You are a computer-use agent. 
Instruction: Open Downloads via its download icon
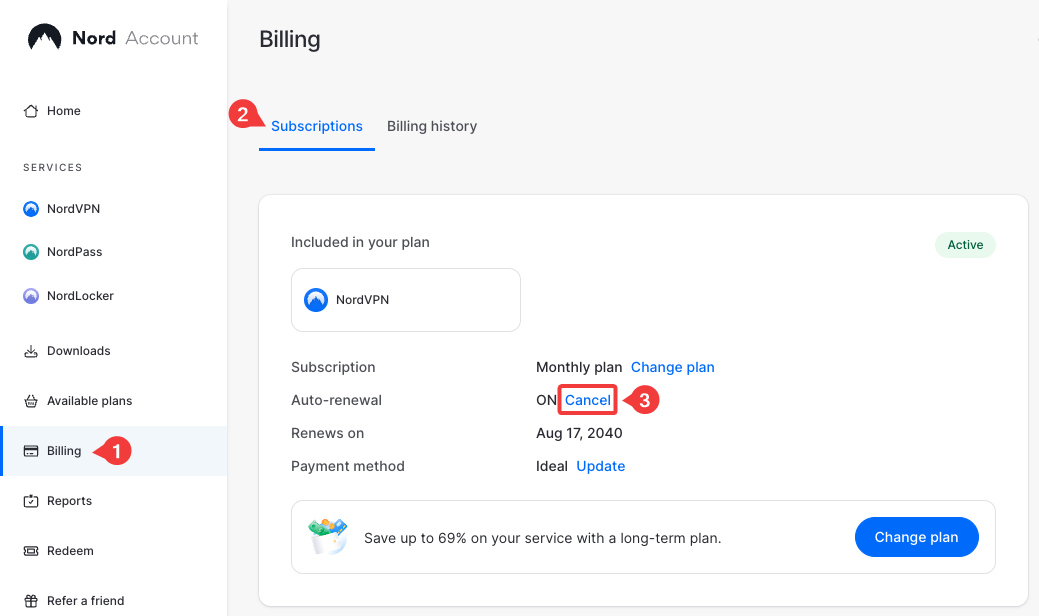click(31, 351)
